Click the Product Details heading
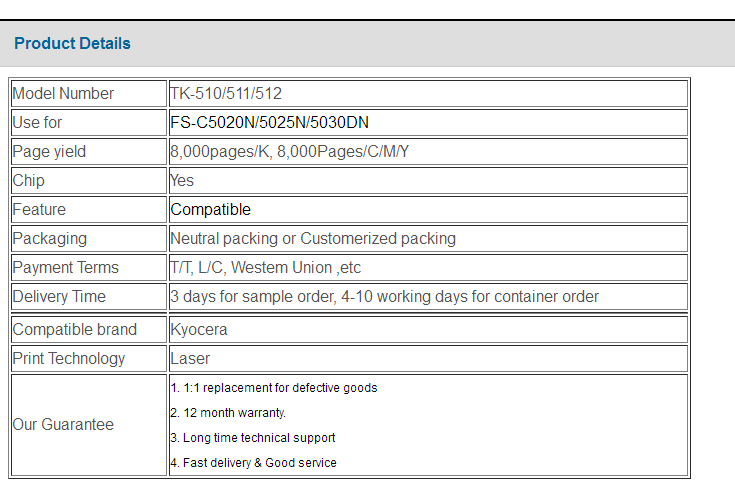The height and width of the screenshot is (488, 735). 72,44
